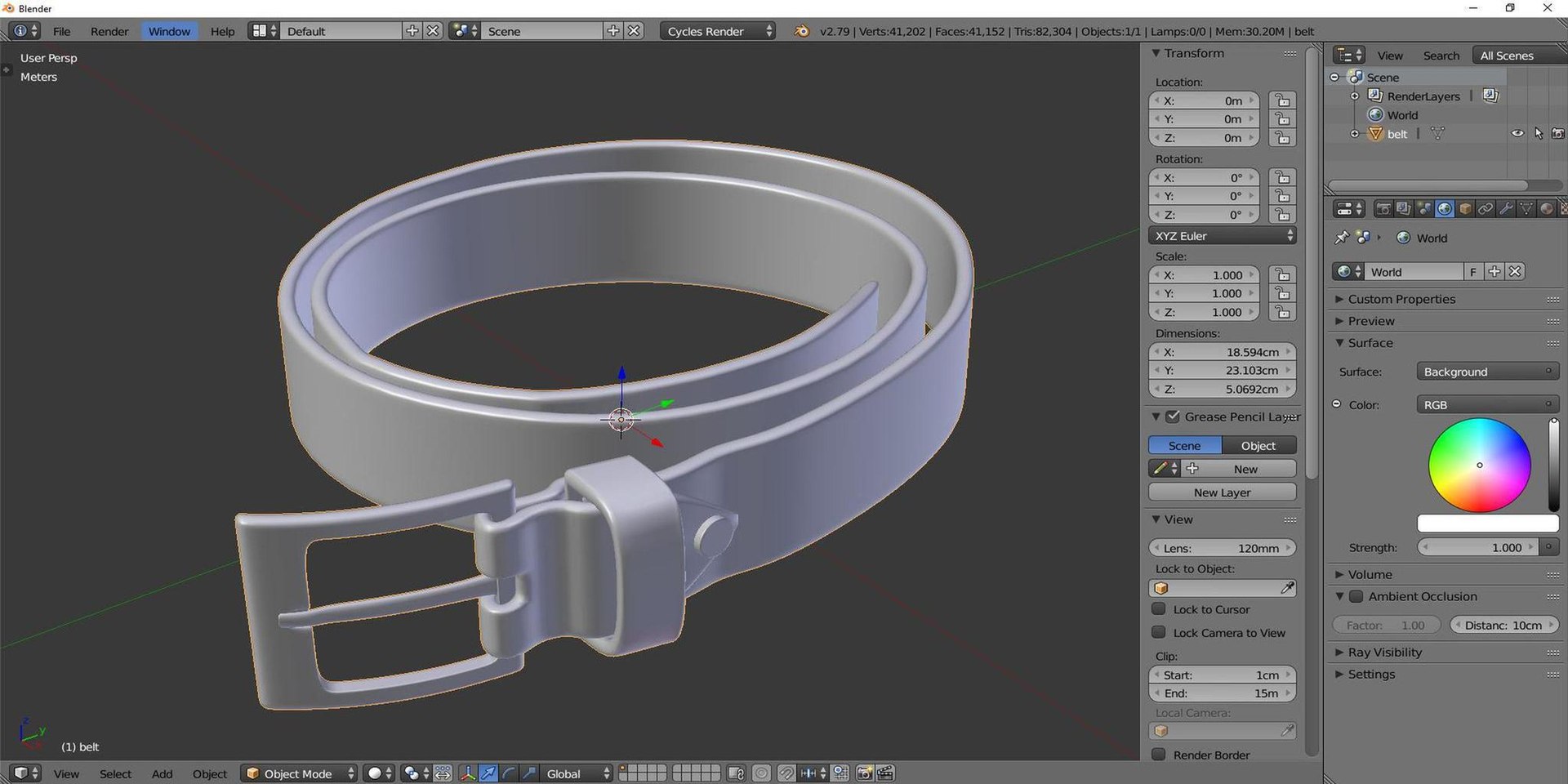1568x784 pixels.
Task: Click the OpenGL render active viewport camera icon
Action: tap(865, 773)
